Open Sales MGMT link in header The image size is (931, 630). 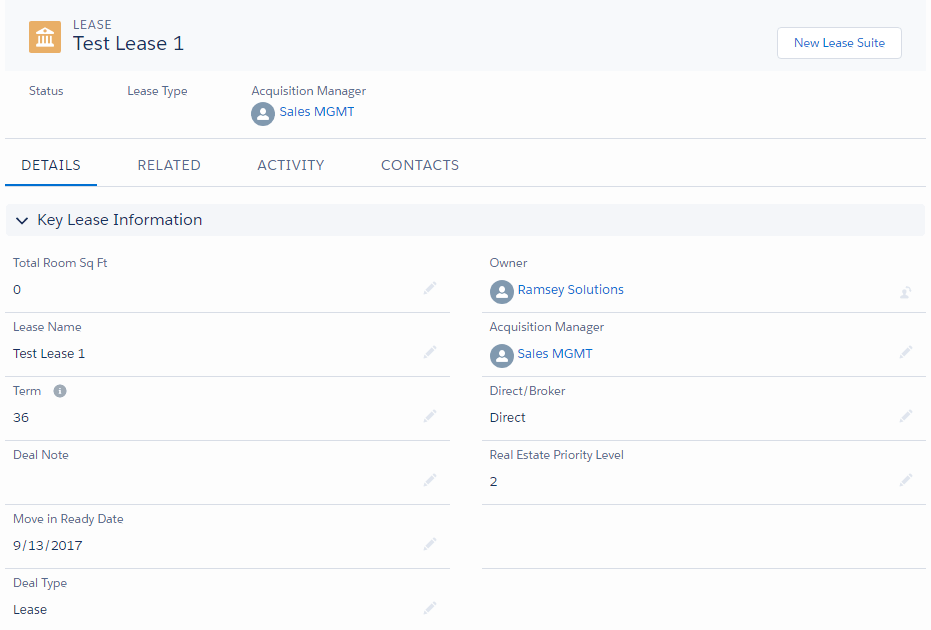[x=316, y=112]
